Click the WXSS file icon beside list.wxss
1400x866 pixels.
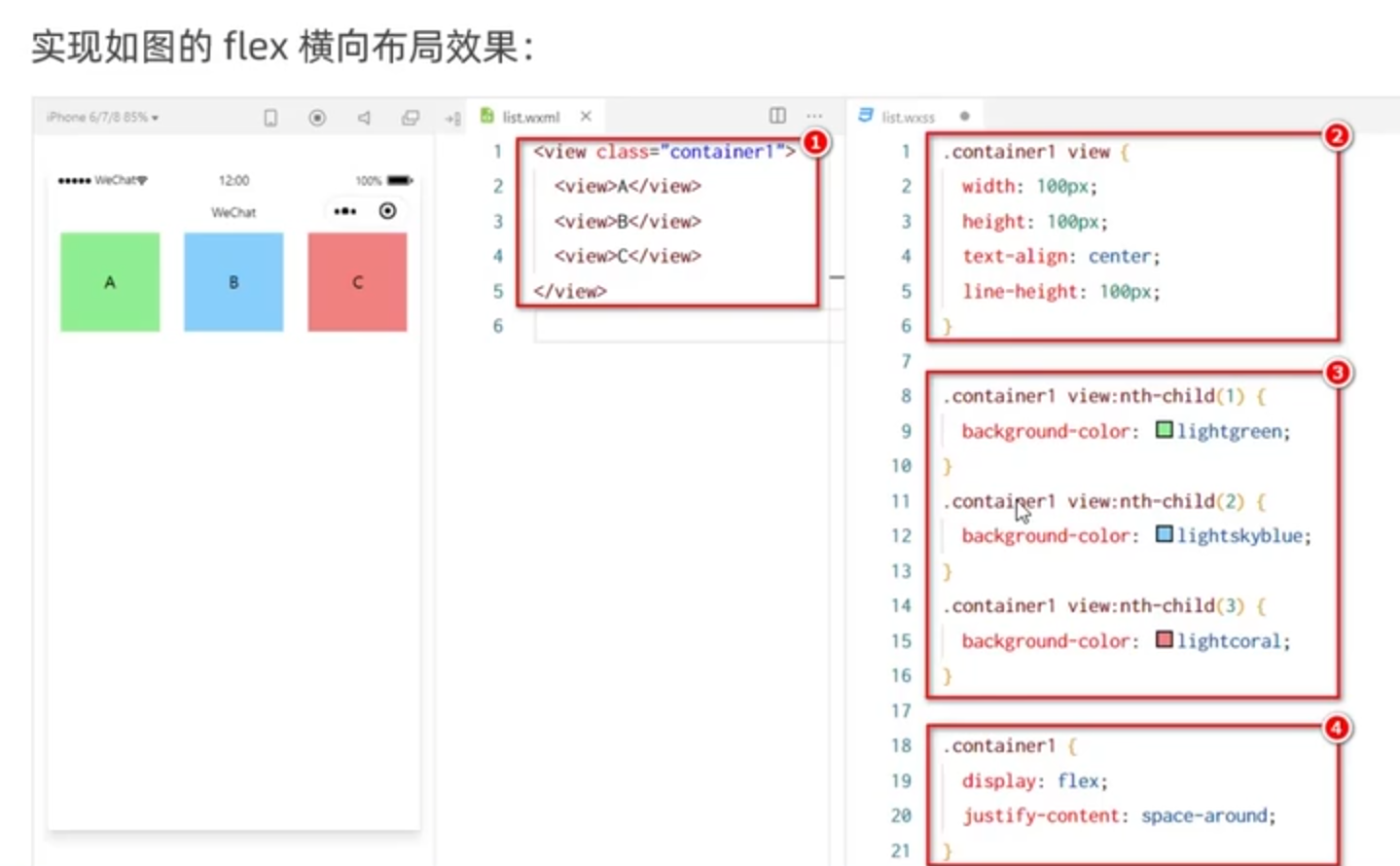[x=865, y=116]
